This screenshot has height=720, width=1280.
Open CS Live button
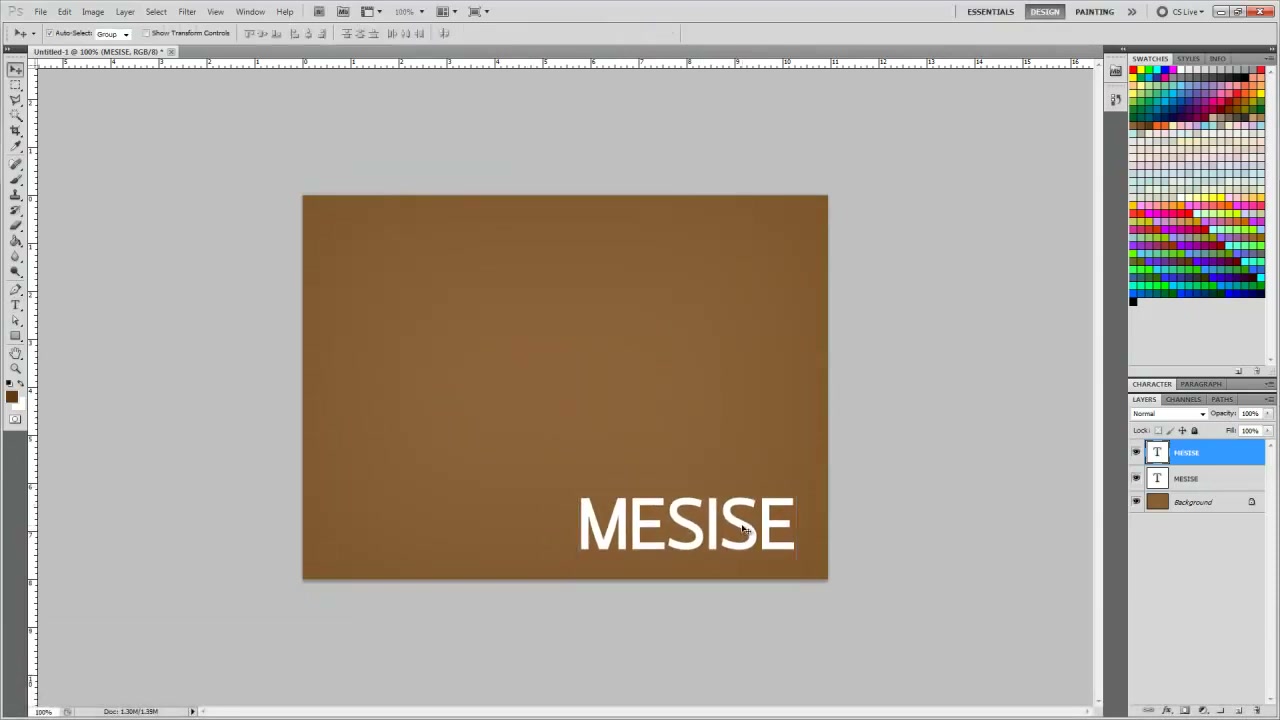pyautogui.click(x=1180, y=12)
